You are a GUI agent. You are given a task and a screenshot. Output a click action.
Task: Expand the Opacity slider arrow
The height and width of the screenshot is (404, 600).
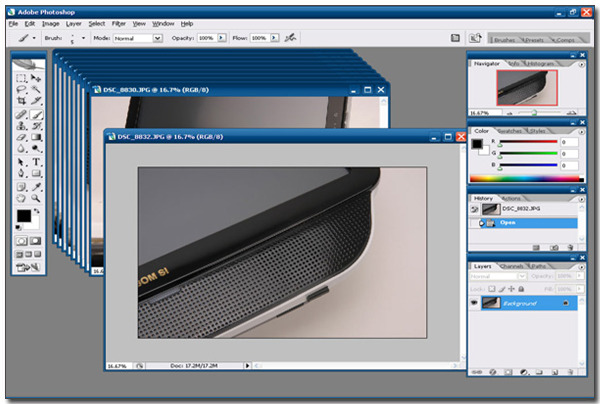click(222, 38)
